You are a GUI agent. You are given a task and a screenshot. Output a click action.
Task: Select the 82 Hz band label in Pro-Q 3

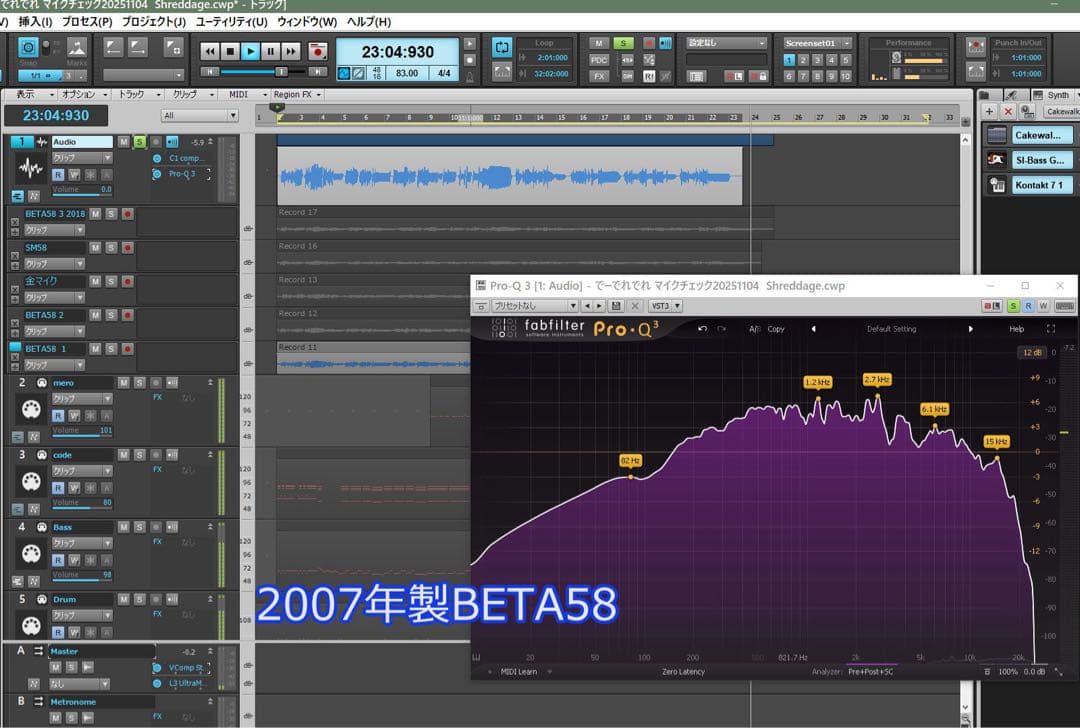click(630, 460)
